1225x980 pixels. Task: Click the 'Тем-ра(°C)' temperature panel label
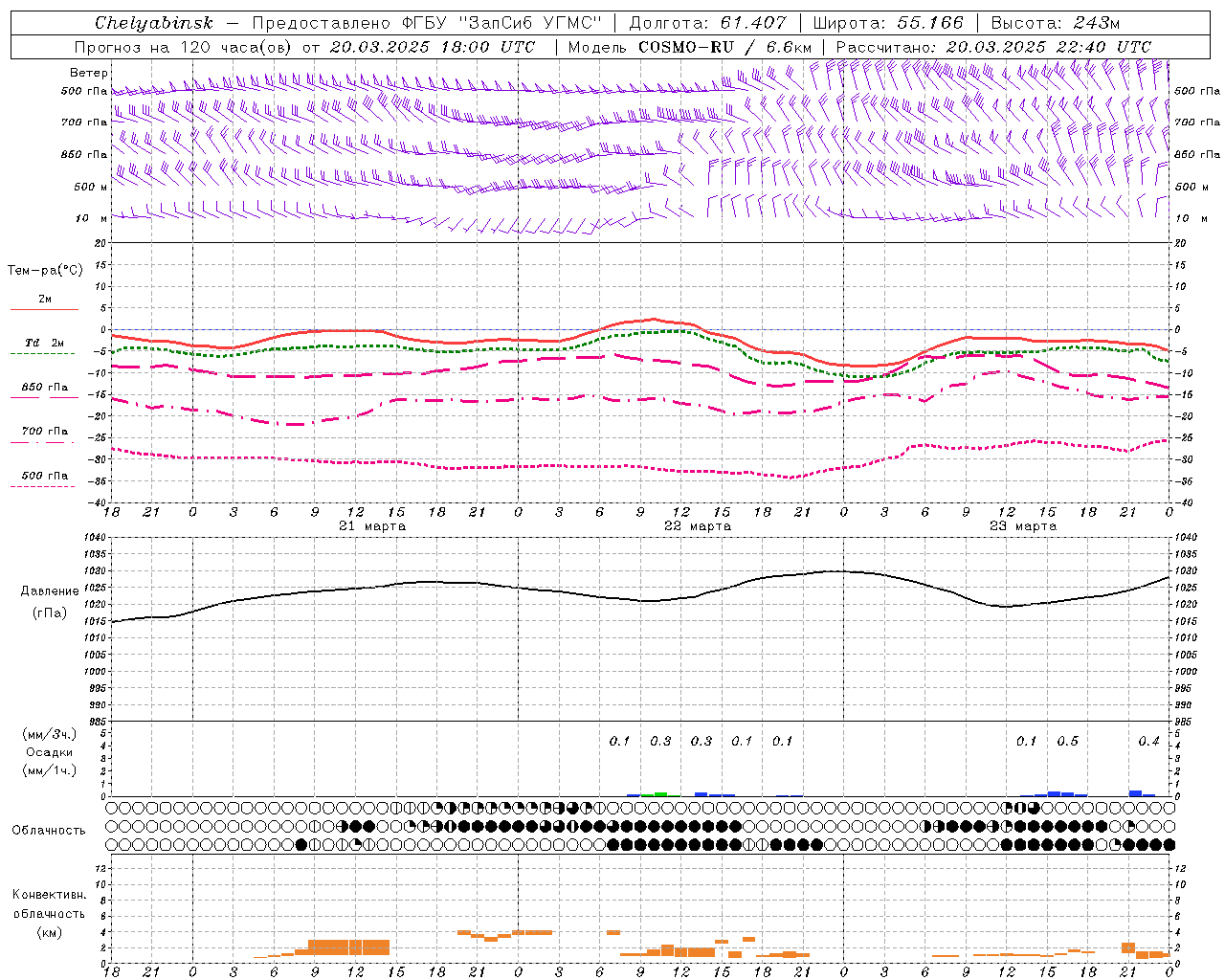[45, 271]
